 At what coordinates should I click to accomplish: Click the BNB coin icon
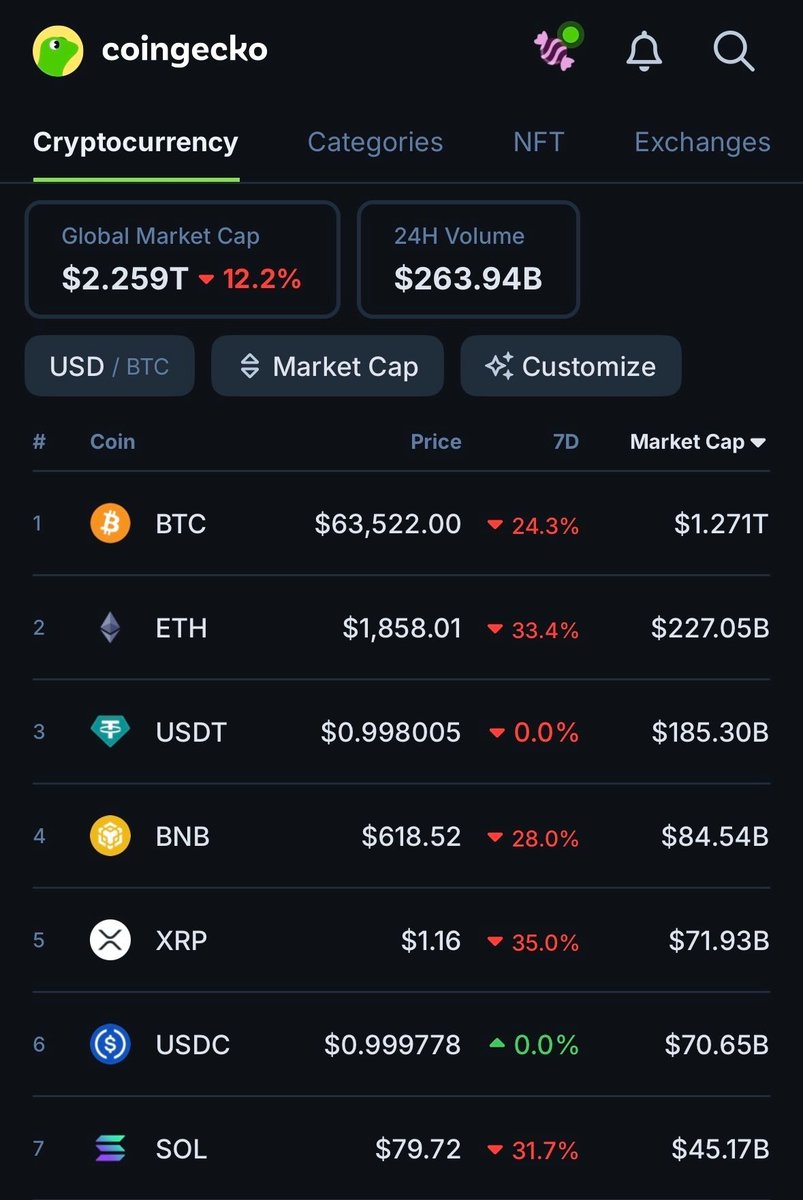point(110,836)
